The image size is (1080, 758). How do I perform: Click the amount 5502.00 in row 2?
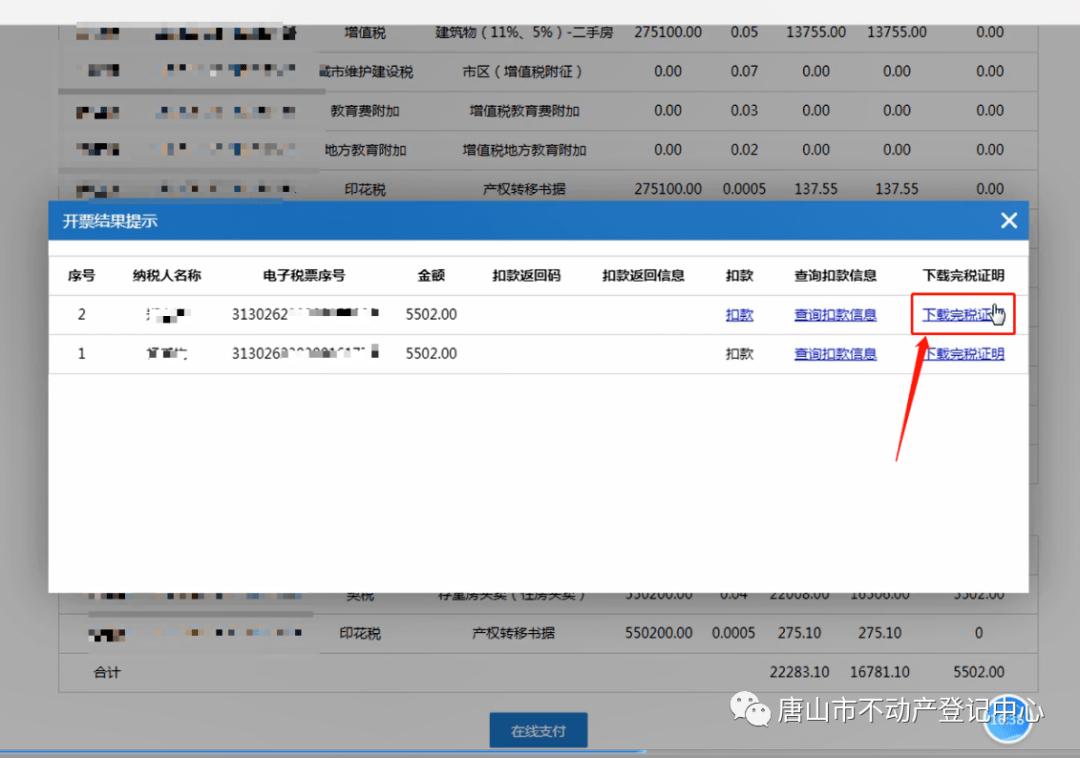431,314
